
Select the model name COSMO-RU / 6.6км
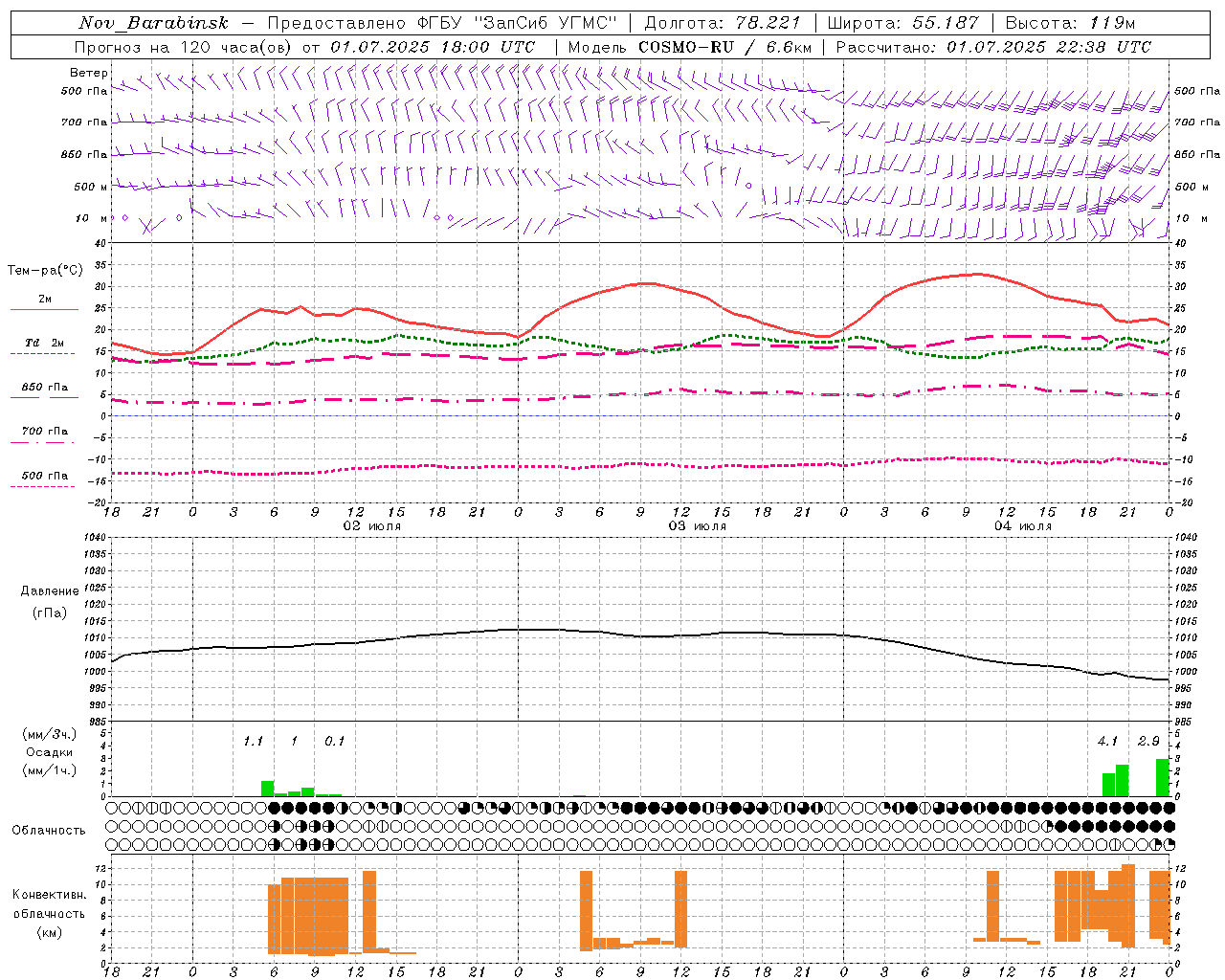click(724, 47)
